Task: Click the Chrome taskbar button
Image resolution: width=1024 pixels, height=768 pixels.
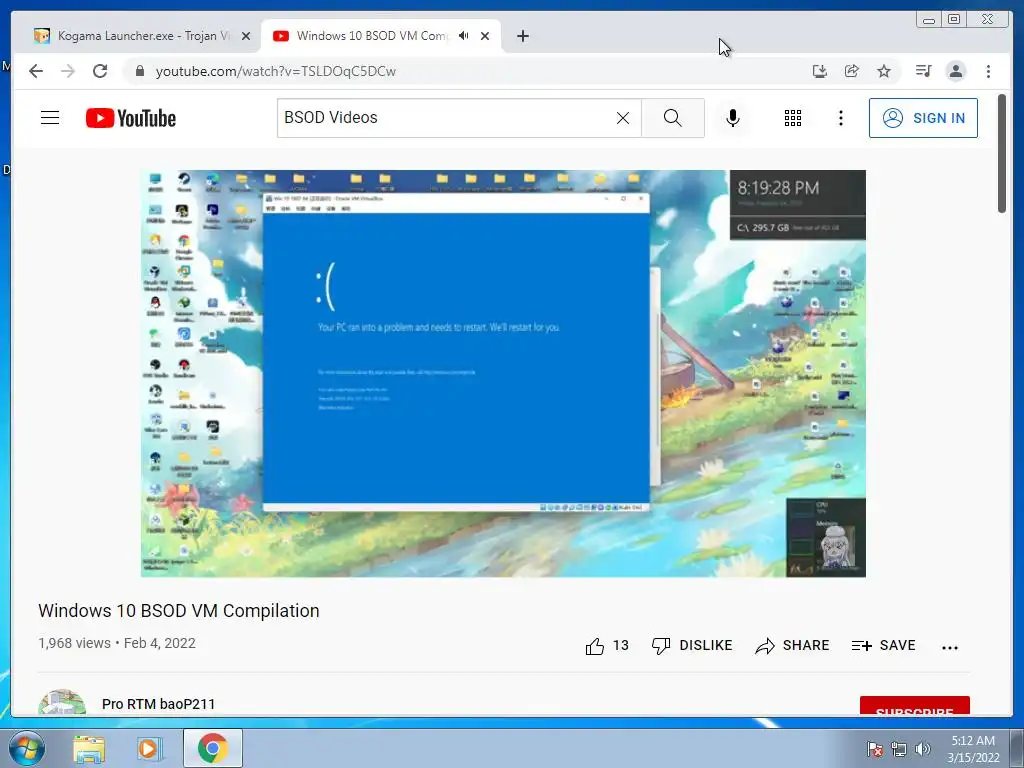Action: 212,748
